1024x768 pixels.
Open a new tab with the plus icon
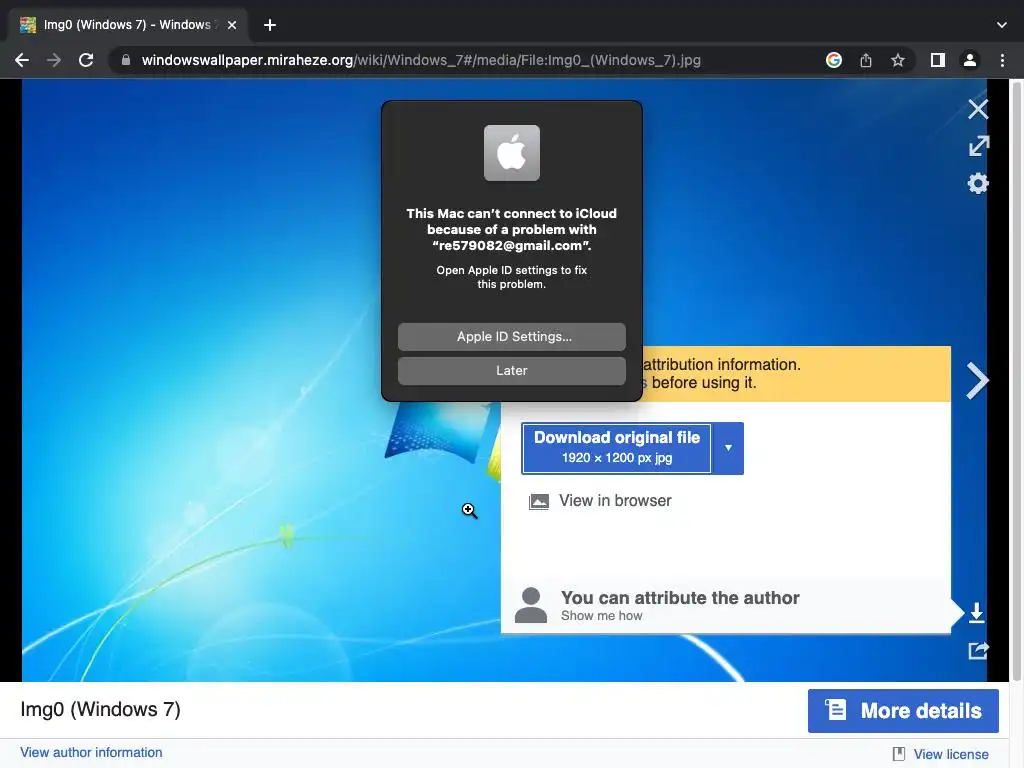(x=270, y=25)
